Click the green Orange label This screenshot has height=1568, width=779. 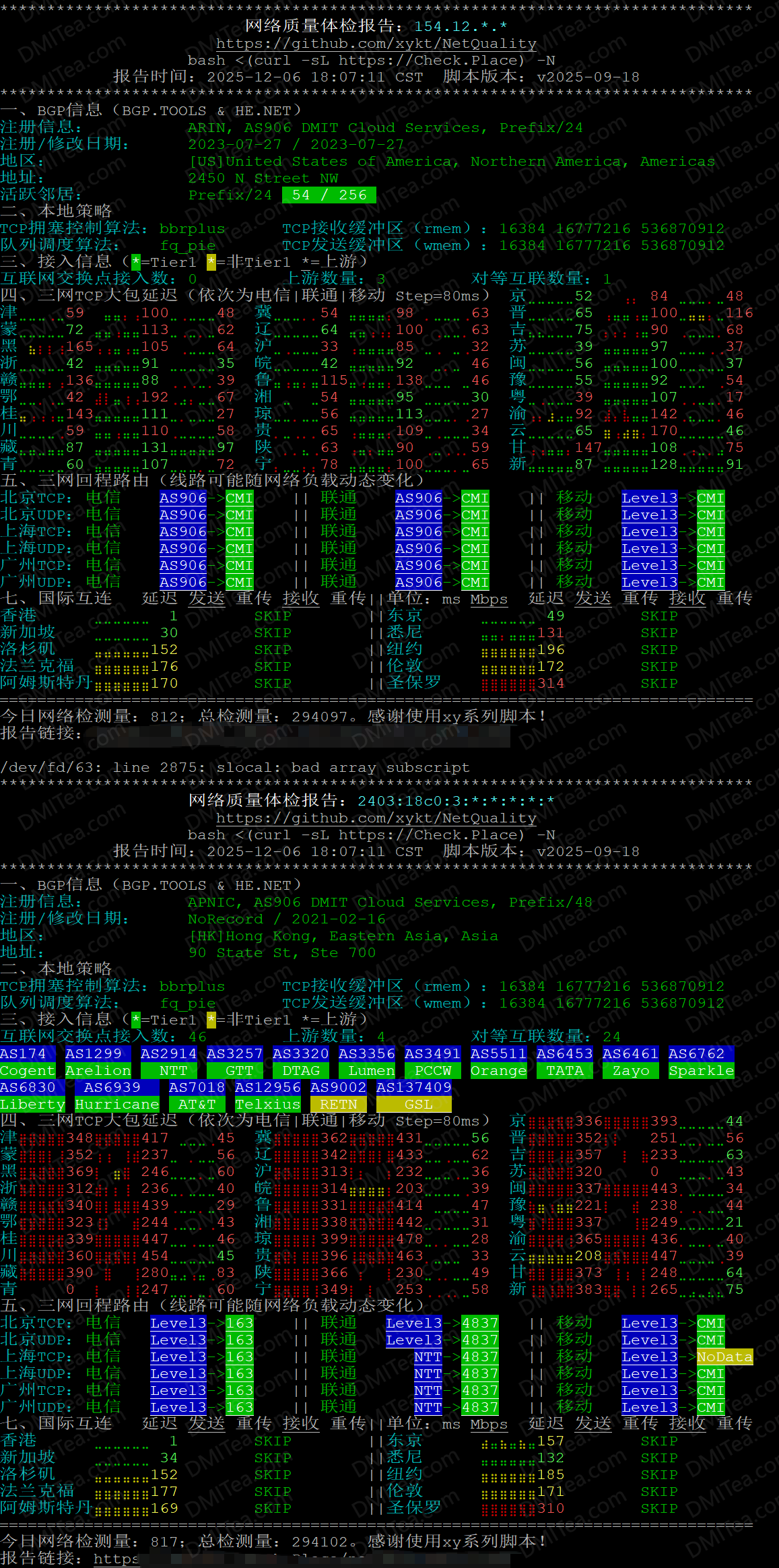pos(499,1071)
